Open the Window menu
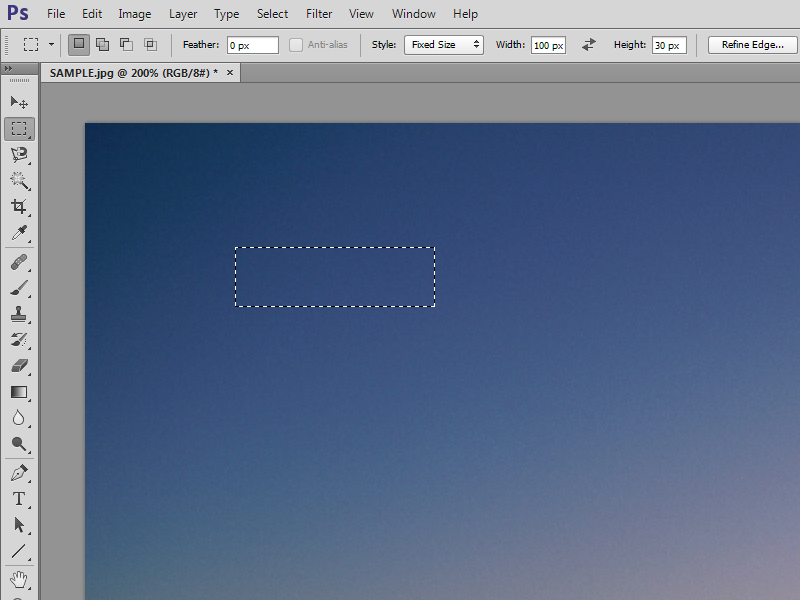This screenshot has height=600, width=800. [x=414, y=14]
